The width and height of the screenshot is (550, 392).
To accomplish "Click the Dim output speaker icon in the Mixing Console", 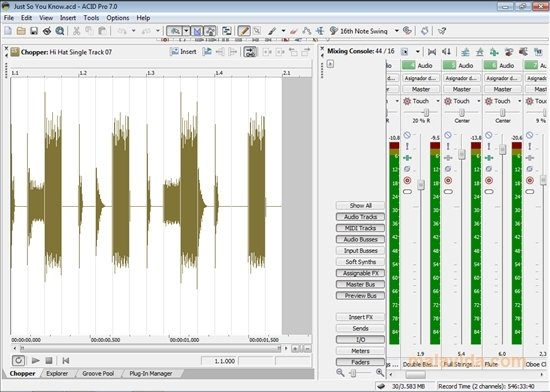I will click(x=446, y=52).
